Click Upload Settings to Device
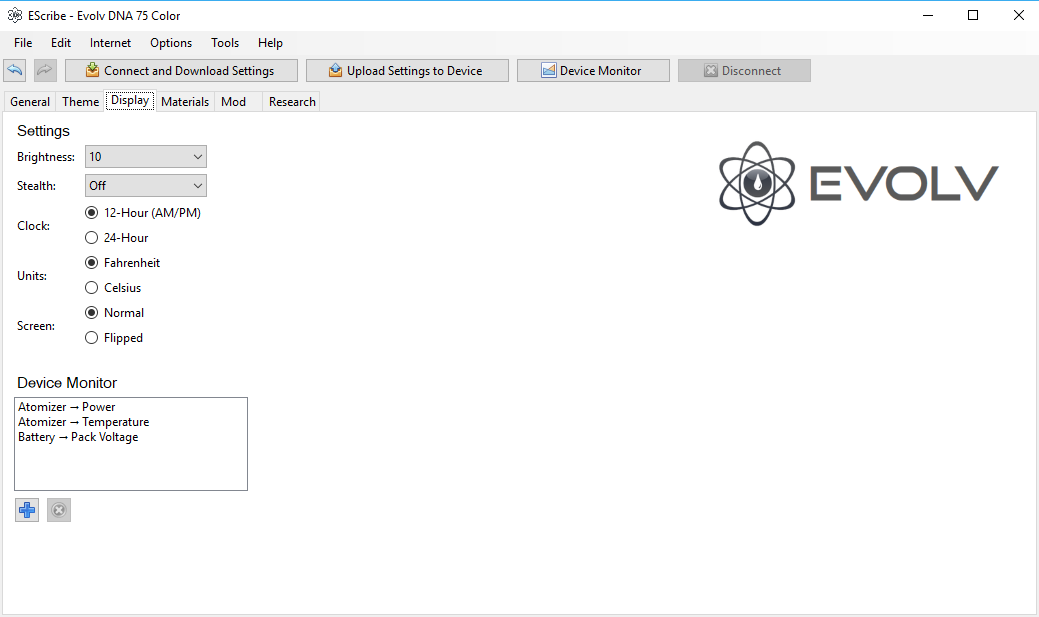 (x=407, y=71)
